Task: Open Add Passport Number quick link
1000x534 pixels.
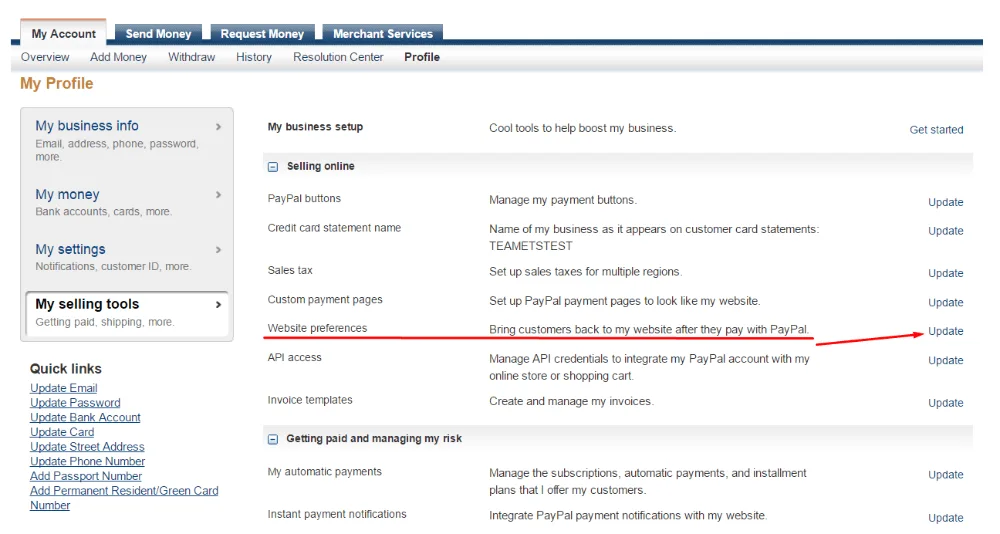Action: [85, 476]
